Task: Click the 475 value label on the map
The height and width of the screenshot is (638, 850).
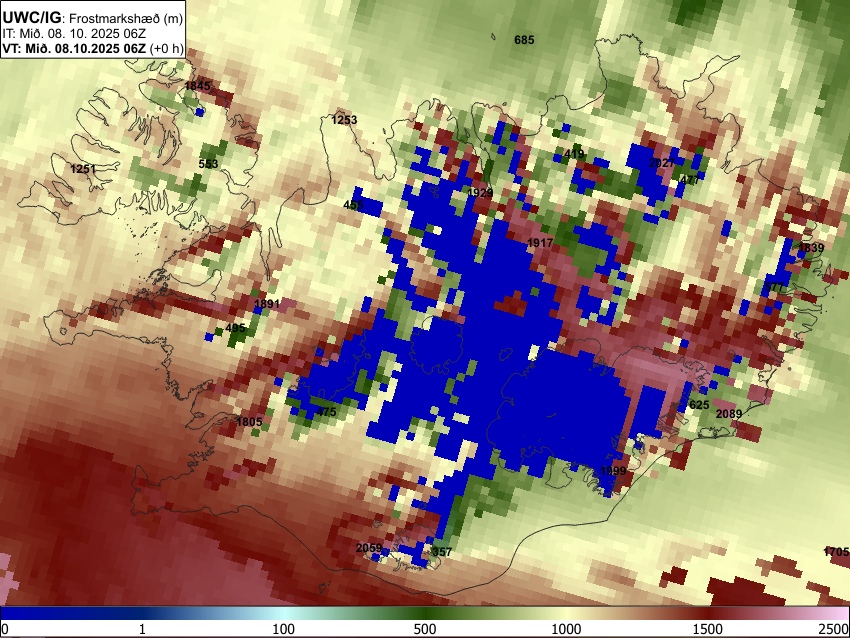Action: coord(326,411)
